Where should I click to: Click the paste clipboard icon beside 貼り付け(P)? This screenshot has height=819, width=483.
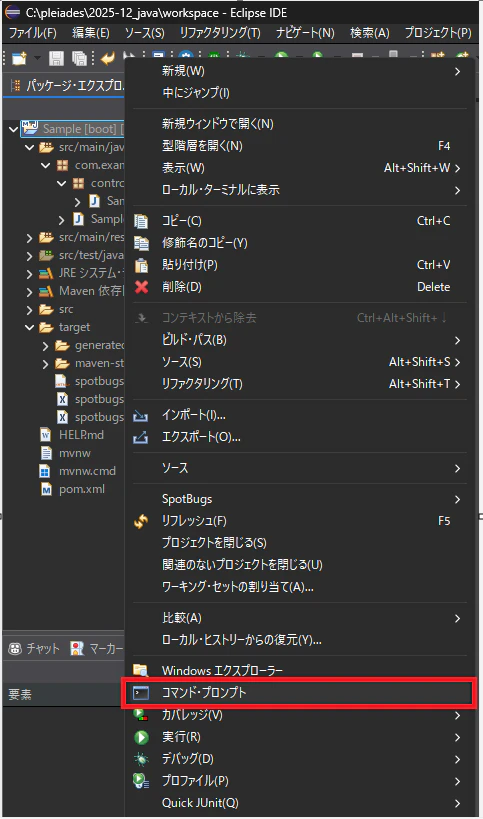(141, 265)
